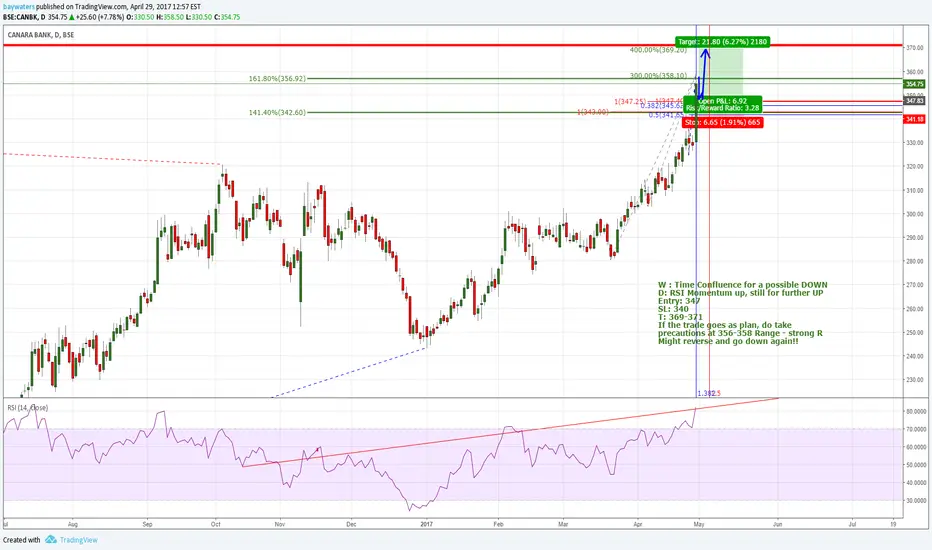Click the '161.80%(356.92)' Fibonacci label
Image resolution: width=932 pixels, height=550 pixels.
277,78
